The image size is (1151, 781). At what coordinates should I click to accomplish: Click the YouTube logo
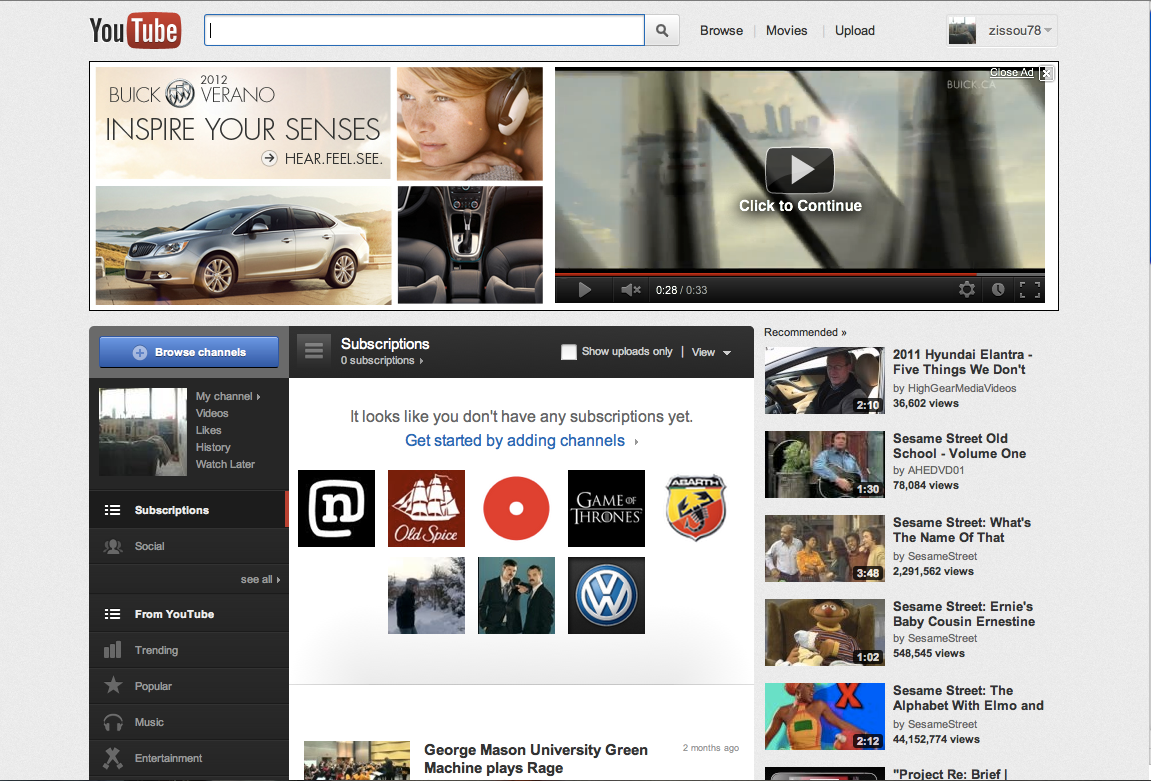135,31
